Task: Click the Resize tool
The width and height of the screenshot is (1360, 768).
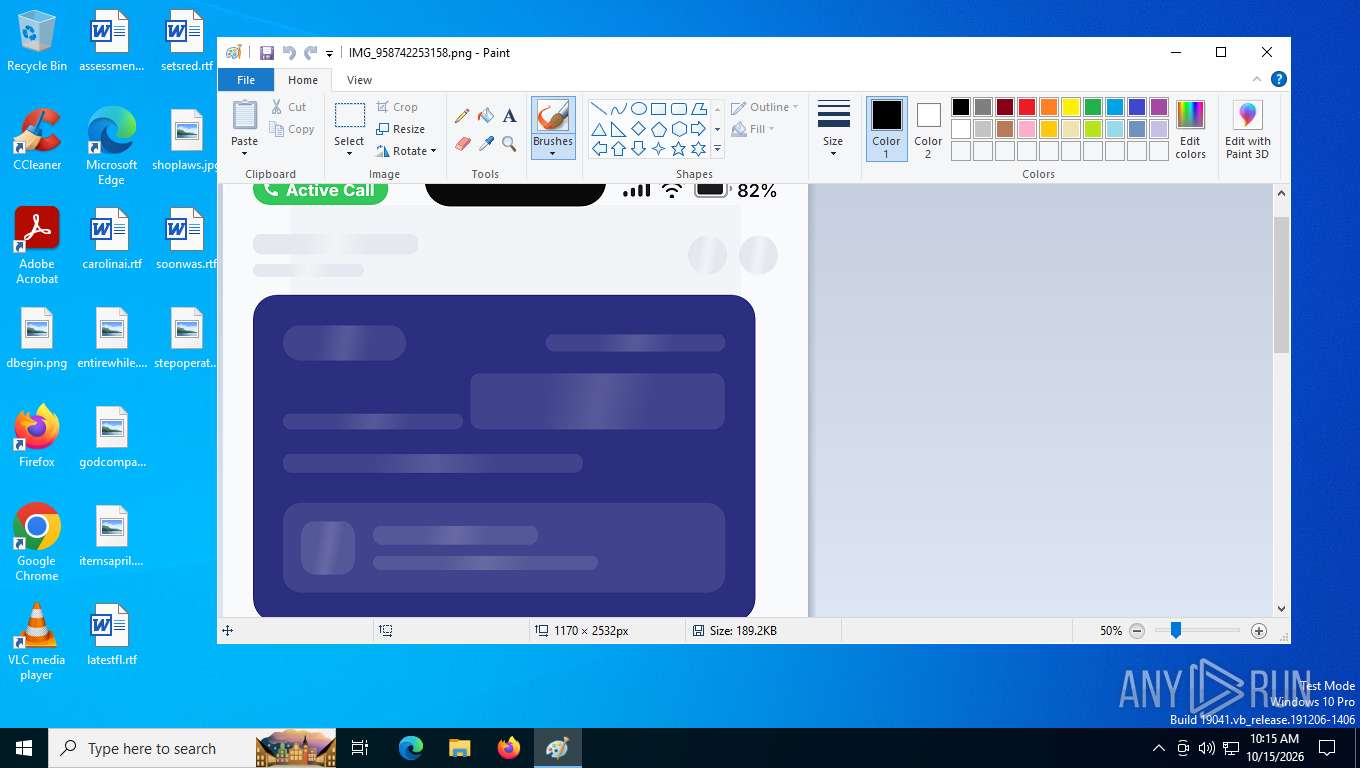Action: pyautogui.click(x=400, y=129)
